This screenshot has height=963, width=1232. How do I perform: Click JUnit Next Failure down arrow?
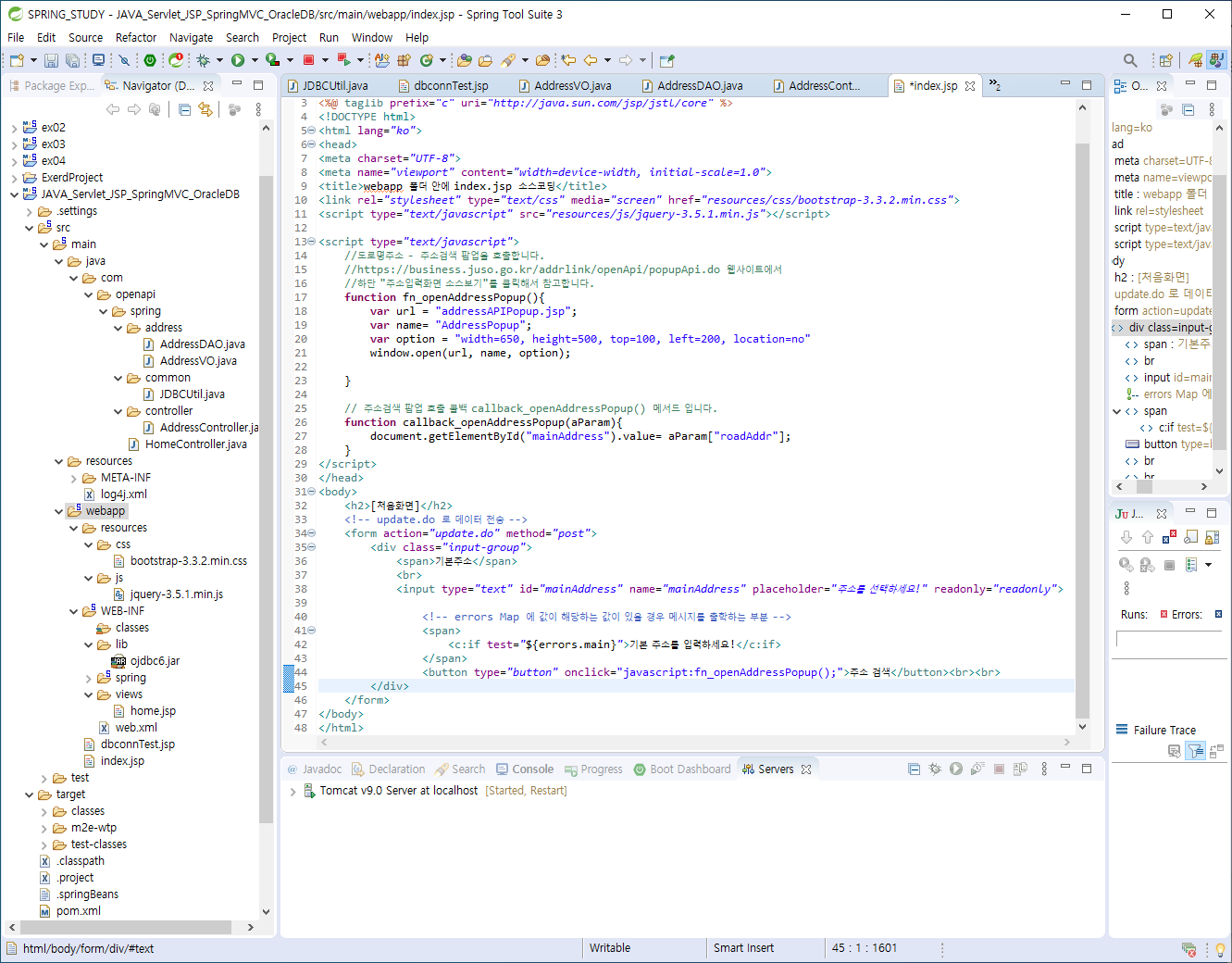click(x=1126, y=537)
